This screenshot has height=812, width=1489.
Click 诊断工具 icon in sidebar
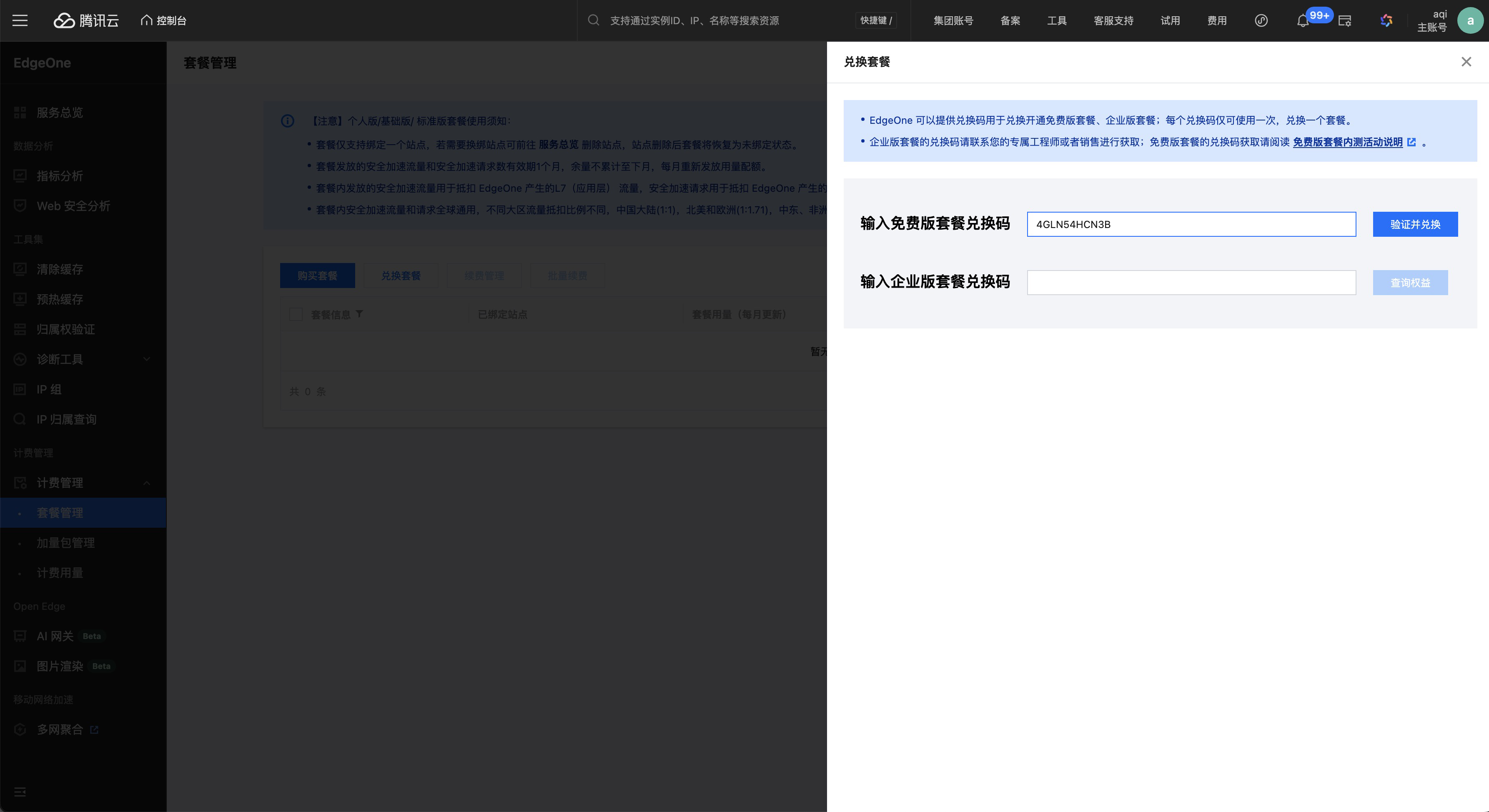[x=20, y=359]
